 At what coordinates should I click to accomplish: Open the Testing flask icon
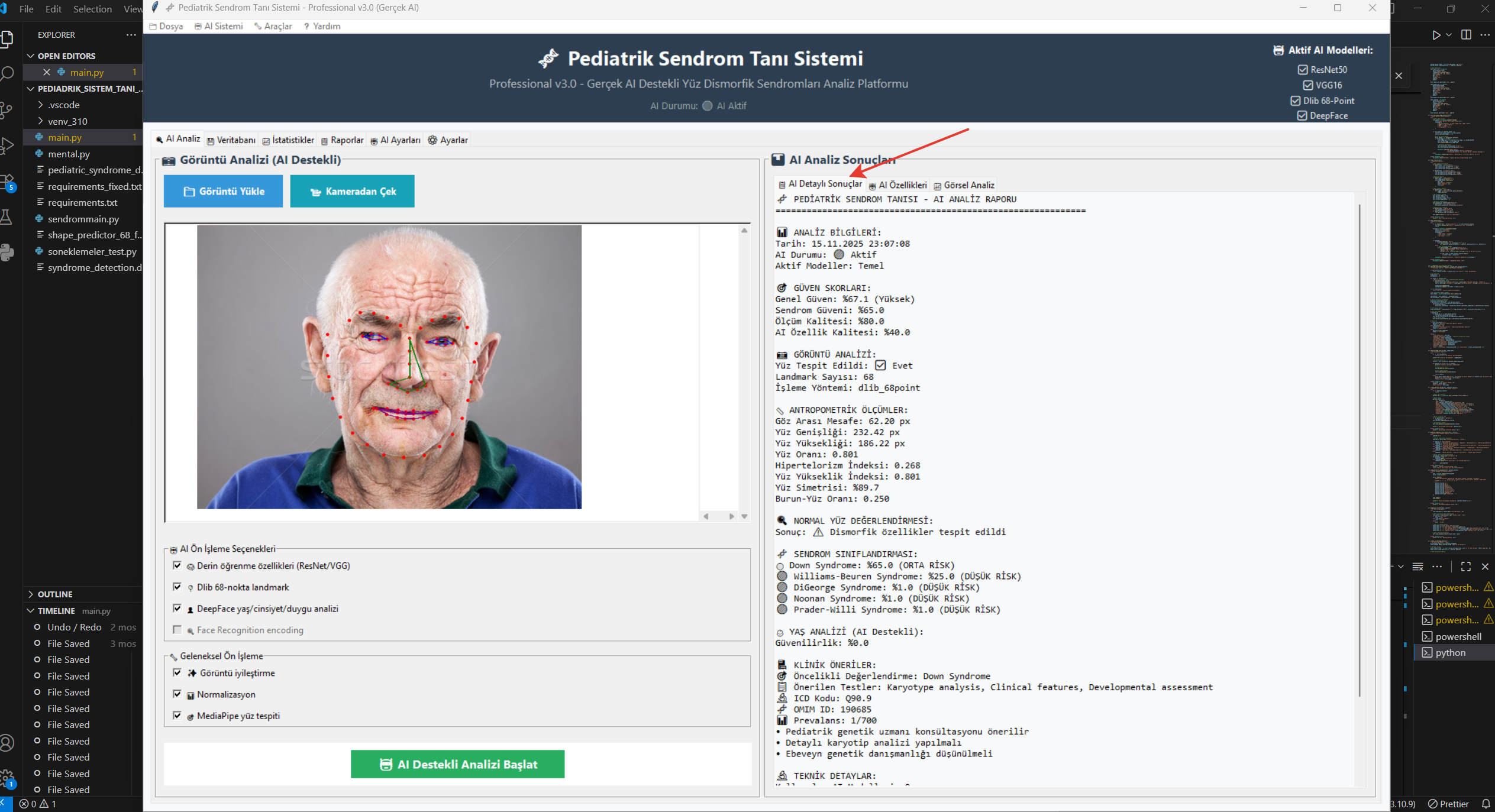tap(7, 217)
